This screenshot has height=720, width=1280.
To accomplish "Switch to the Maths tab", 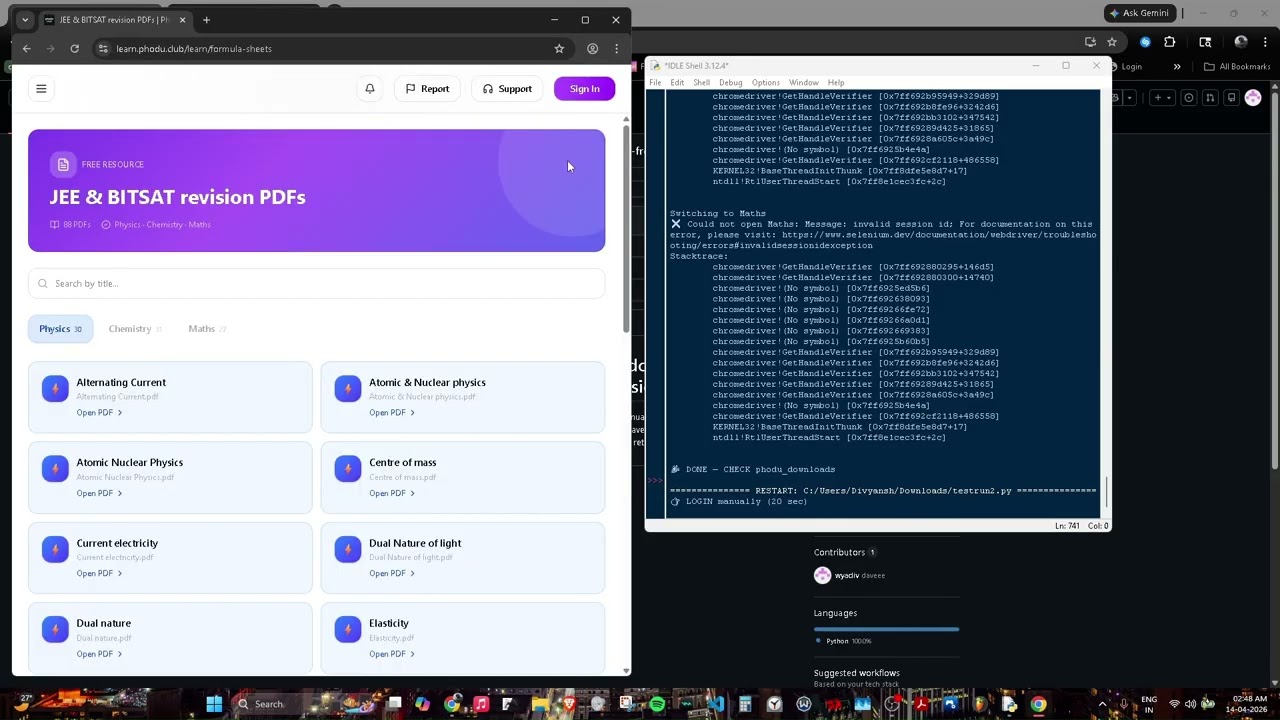I will pyautogui.click(x=206, y=329).
